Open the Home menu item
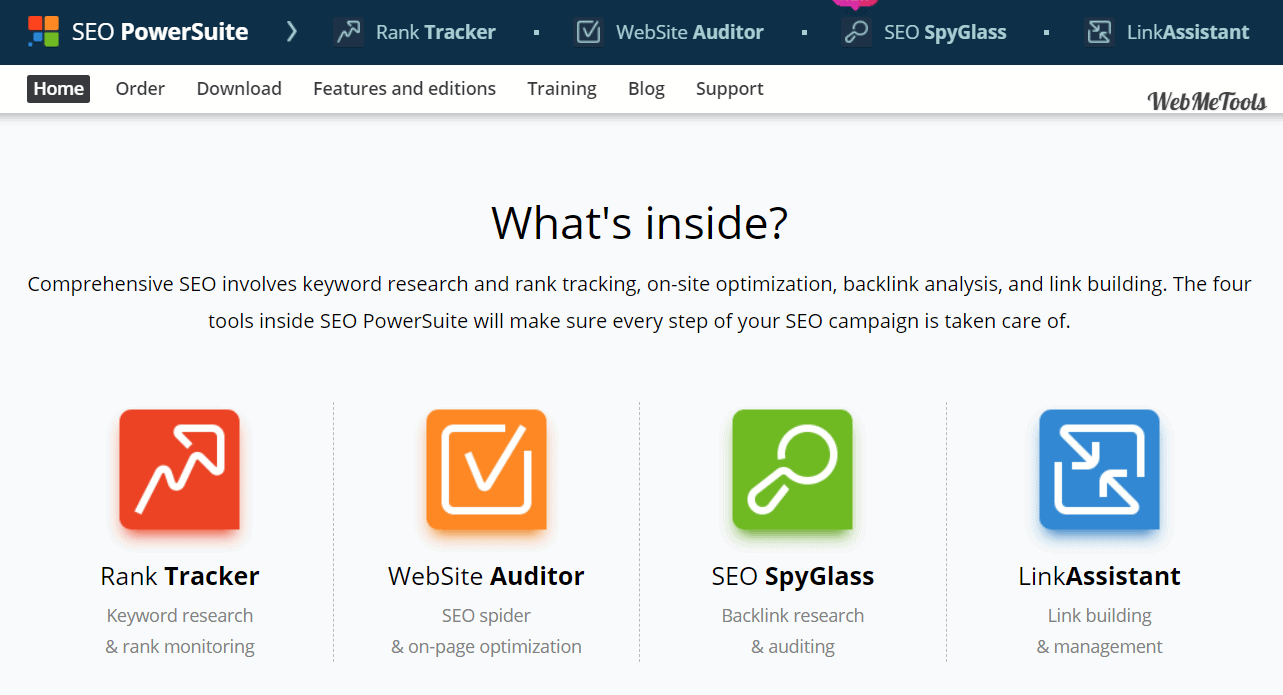 click(x=58, y=89)
